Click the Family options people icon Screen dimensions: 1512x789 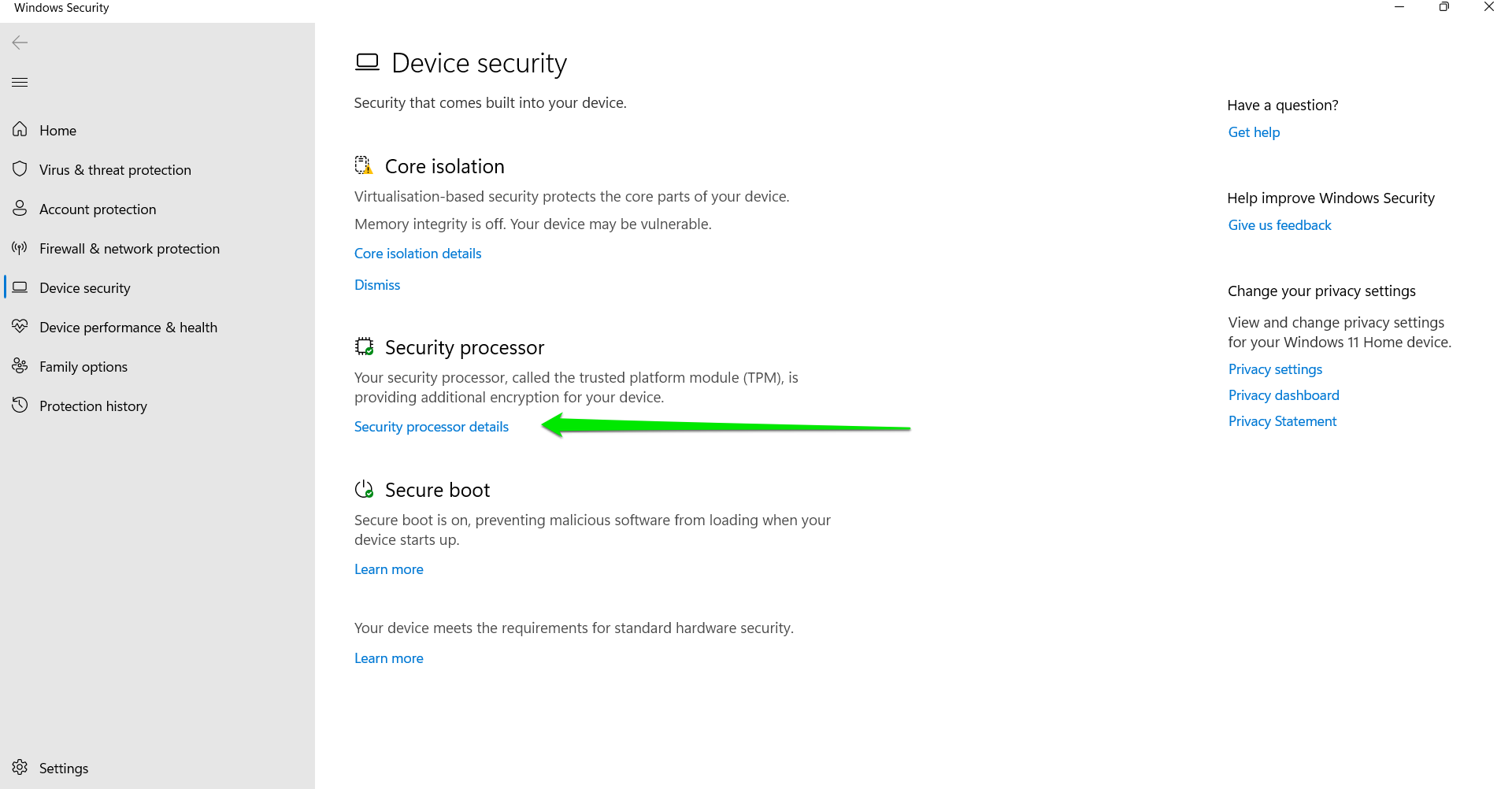[x=20, y=366]
